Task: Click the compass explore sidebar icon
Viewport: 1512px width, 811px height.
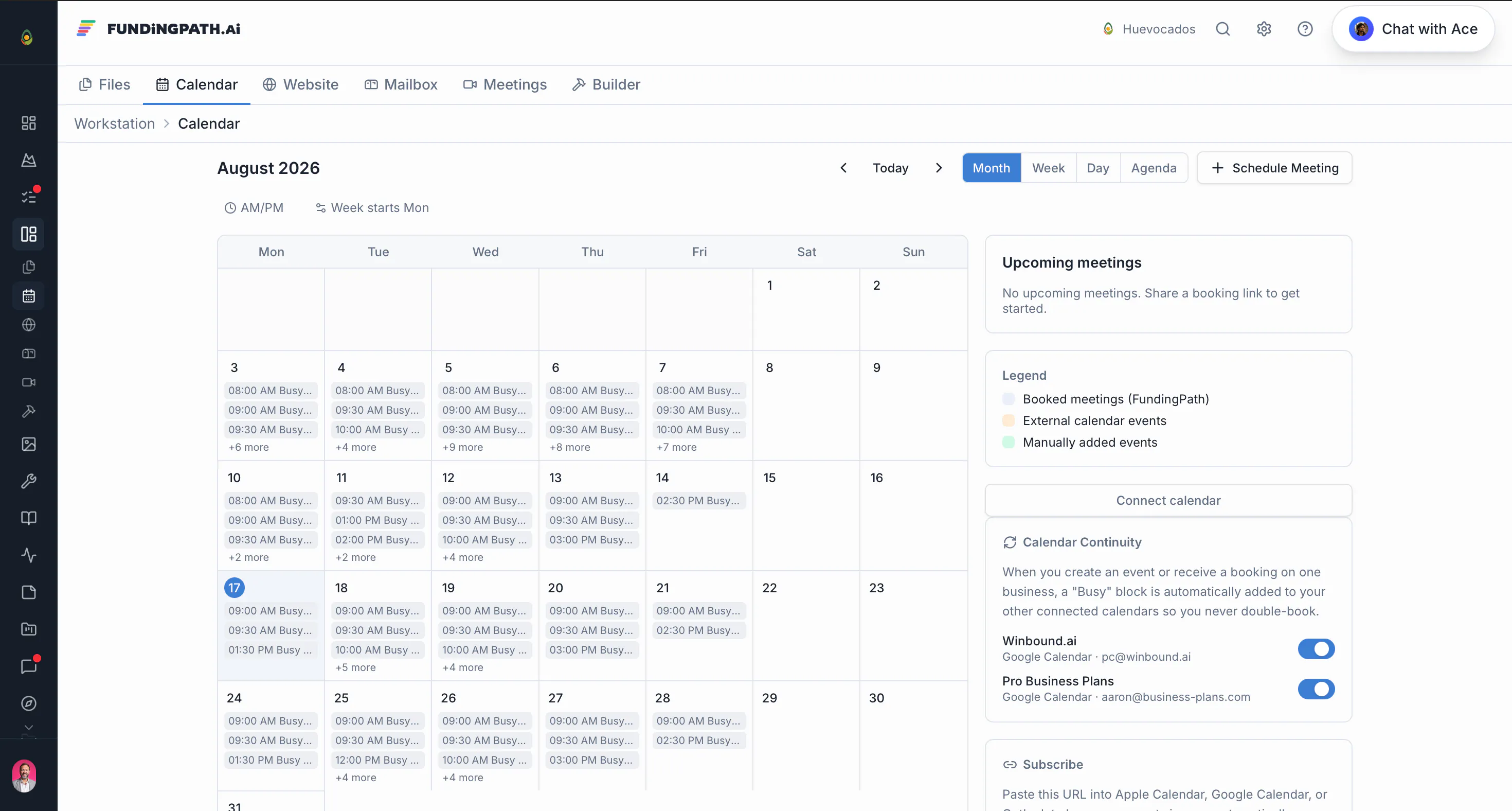Action: [x=28, y=703]
